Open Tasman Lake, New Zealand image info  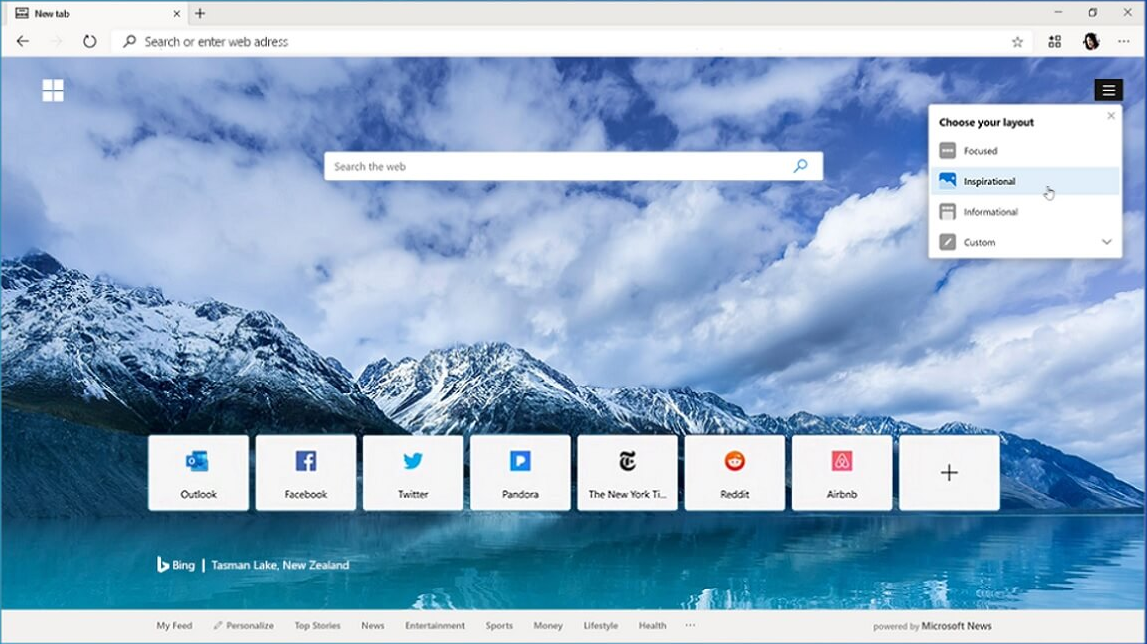(x=280, y=565)
